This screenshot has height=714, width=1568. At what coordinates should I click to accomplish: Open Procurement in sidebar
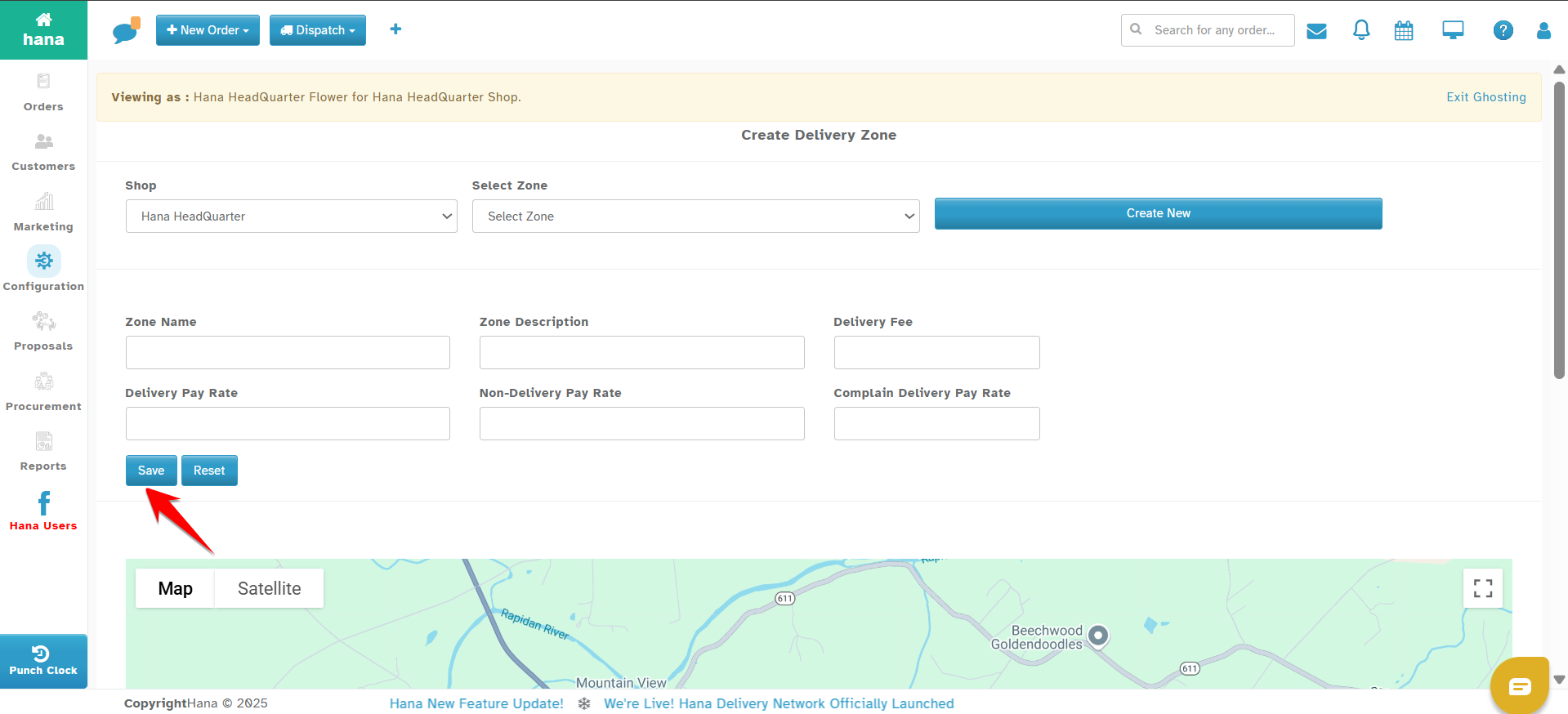click(43, 392)
